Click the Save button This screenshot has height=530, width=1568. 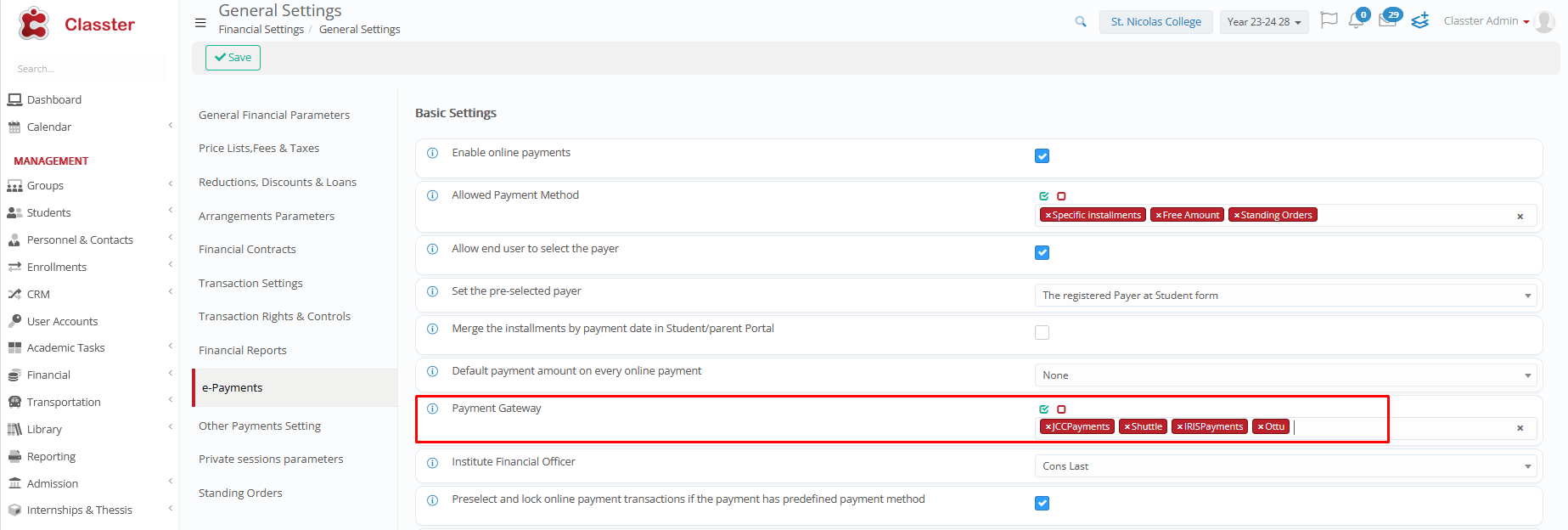click(233, 58)
